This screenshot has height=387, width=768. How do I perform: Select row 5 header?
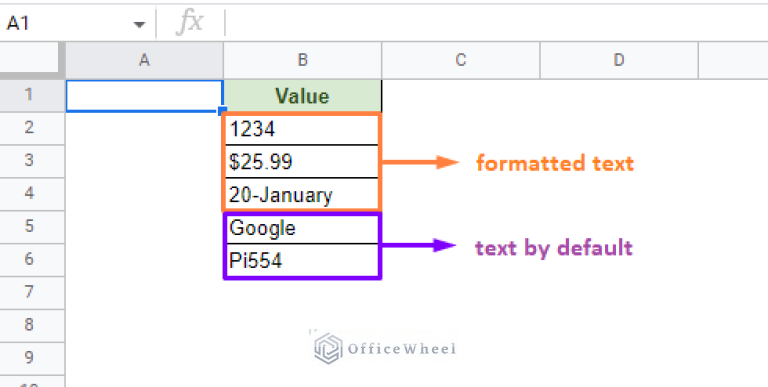point(29,227)
